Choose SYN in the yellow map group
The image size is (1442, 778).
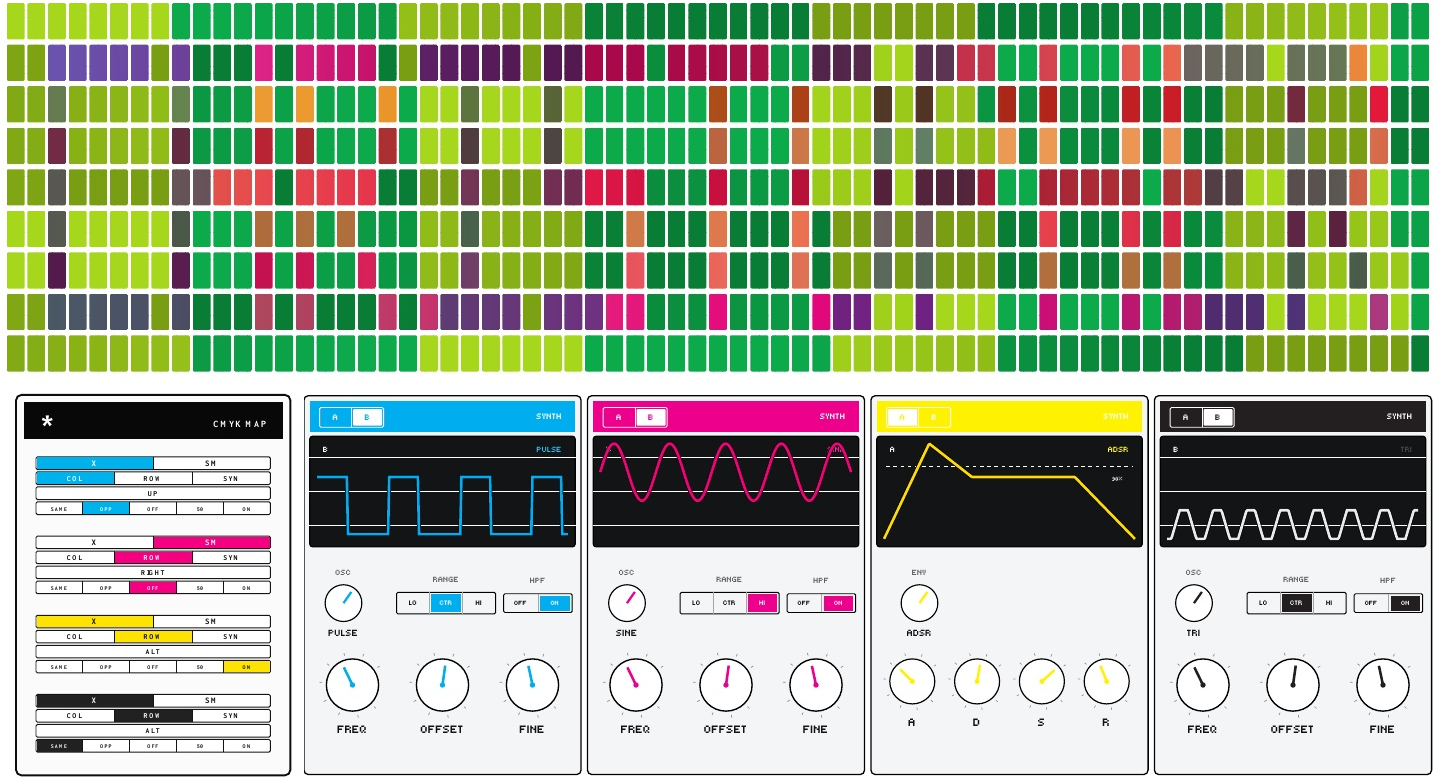[231, 636]
